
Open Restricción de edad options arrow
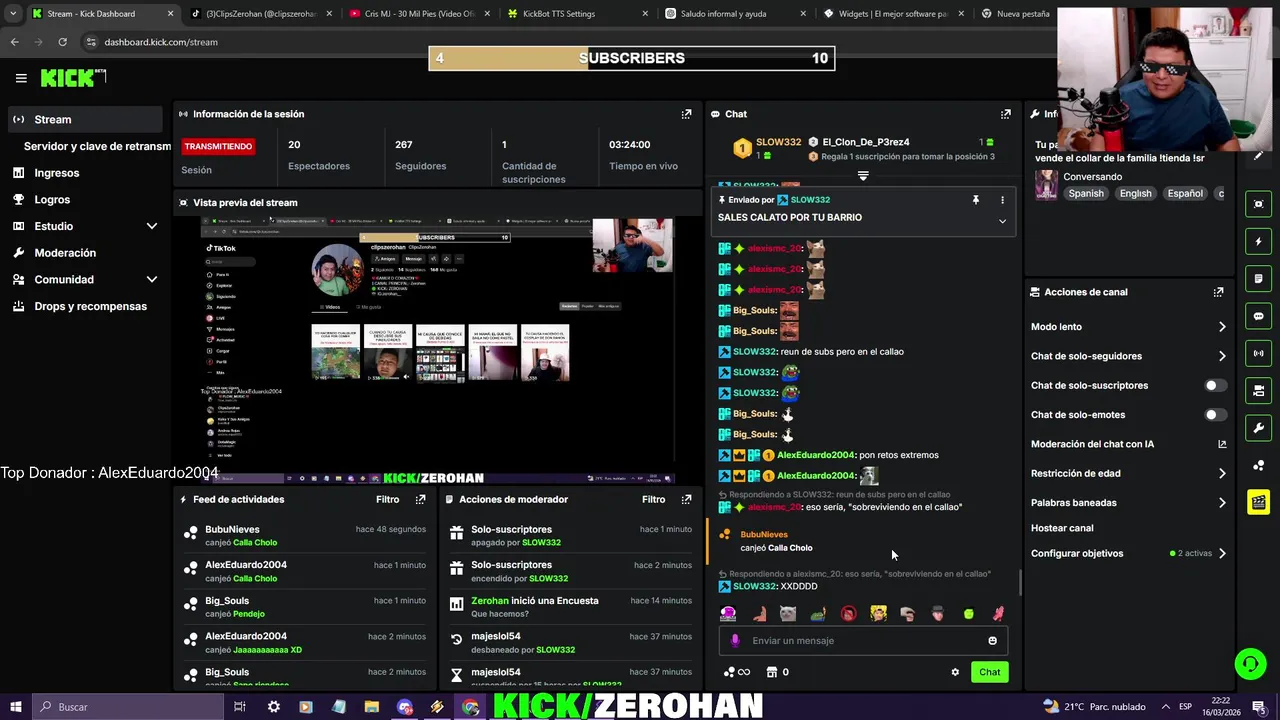pyautogui.click(x=1221, y=473)
